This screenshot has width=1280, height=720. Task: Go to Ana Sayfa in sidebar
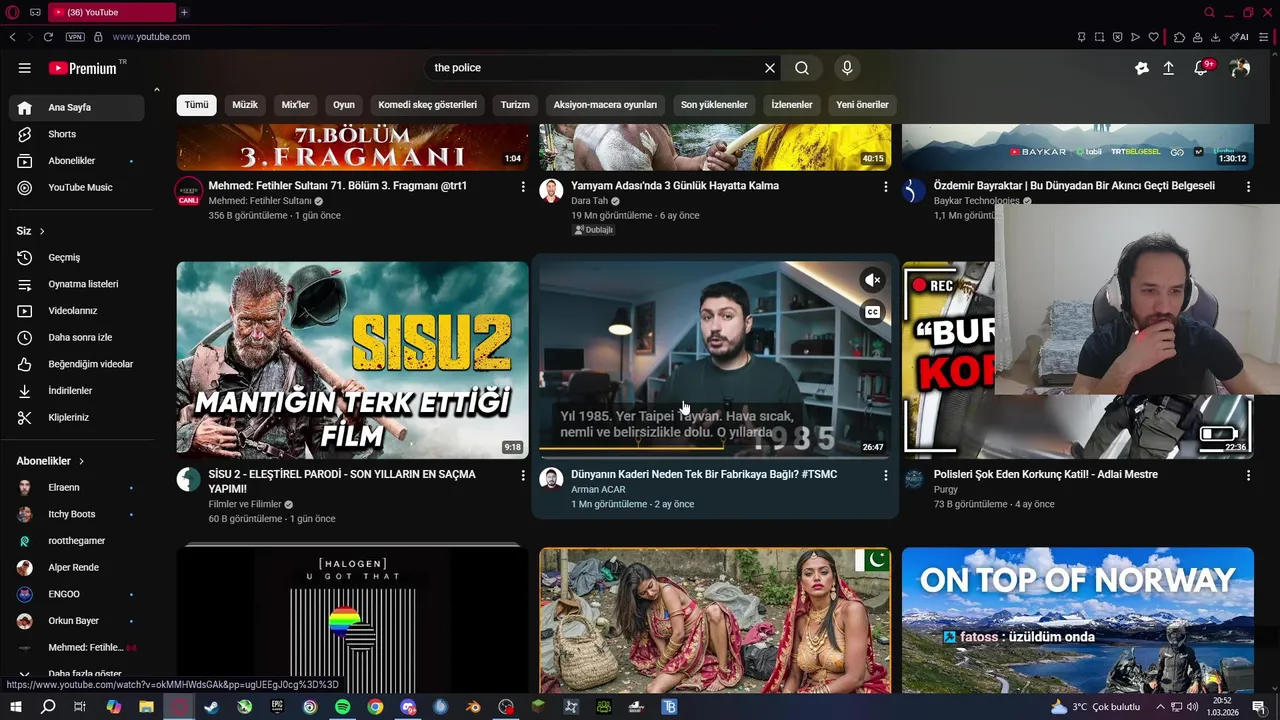(76, 107)
